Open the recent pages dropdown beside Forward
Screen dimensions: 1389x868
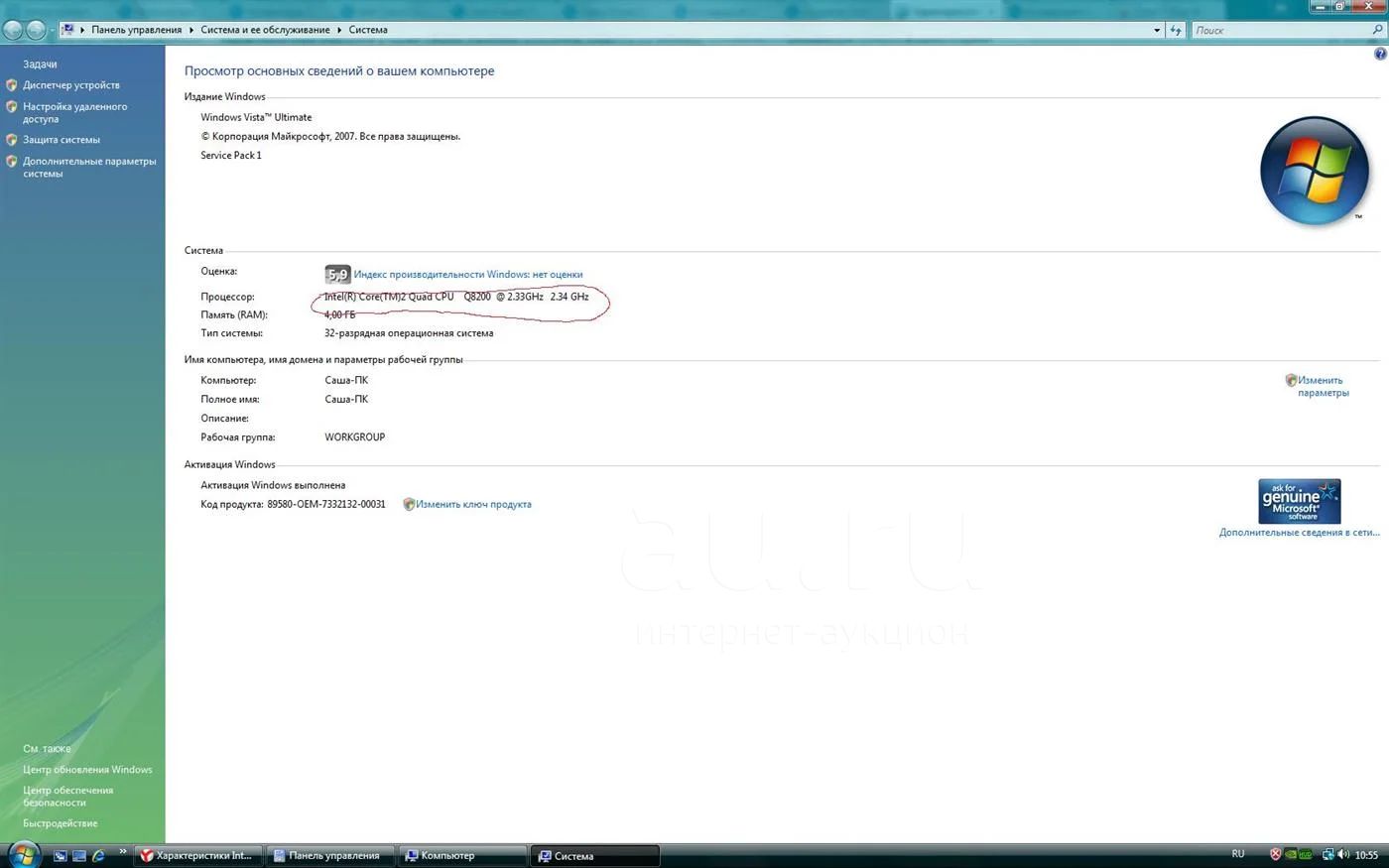click(52, 31)
